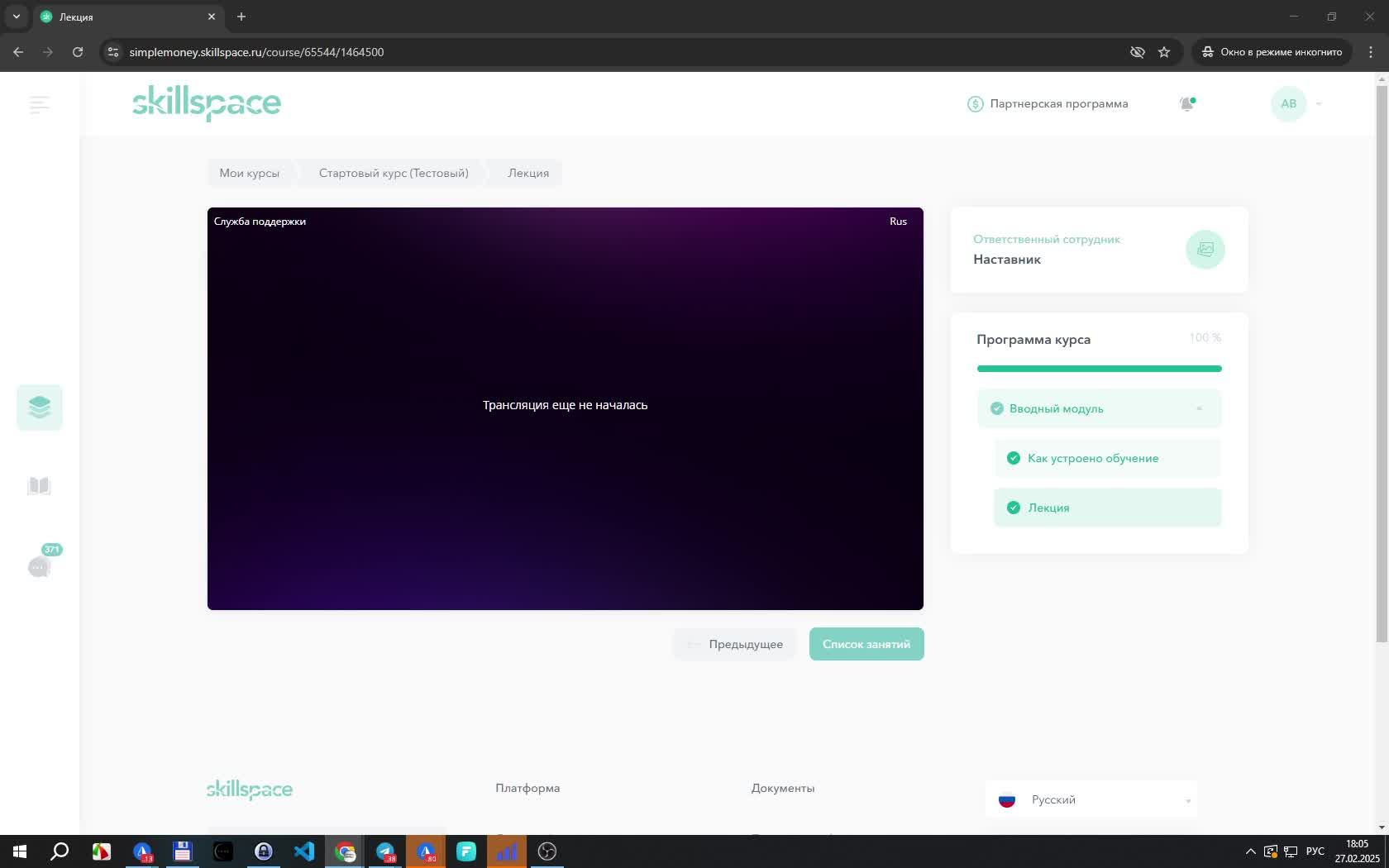Open lesson Как устроено обучение
1389x868 pixels.
pos(1107,458)
